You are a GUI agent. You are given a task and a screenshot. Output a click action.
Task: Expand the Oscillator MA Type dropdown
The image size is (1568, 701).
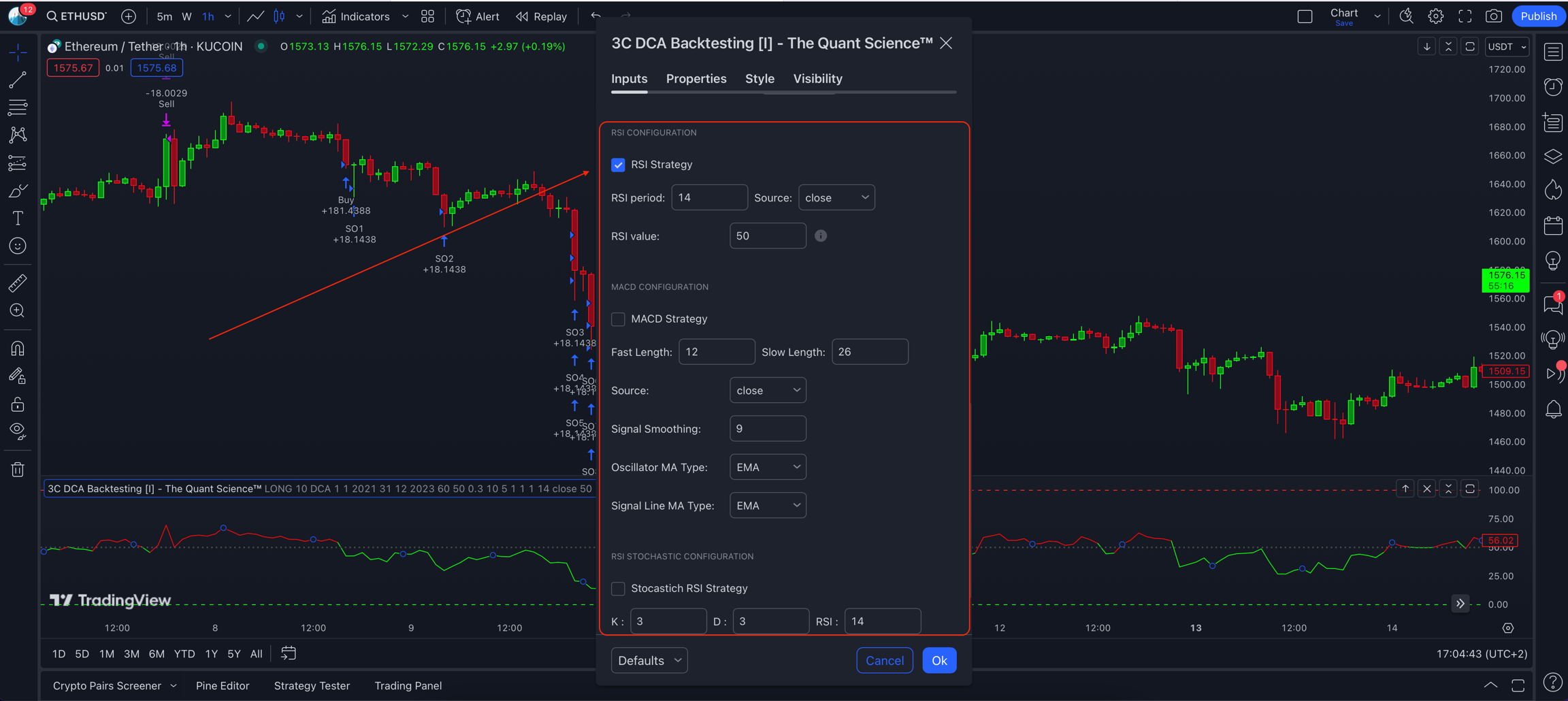[768, 468]
